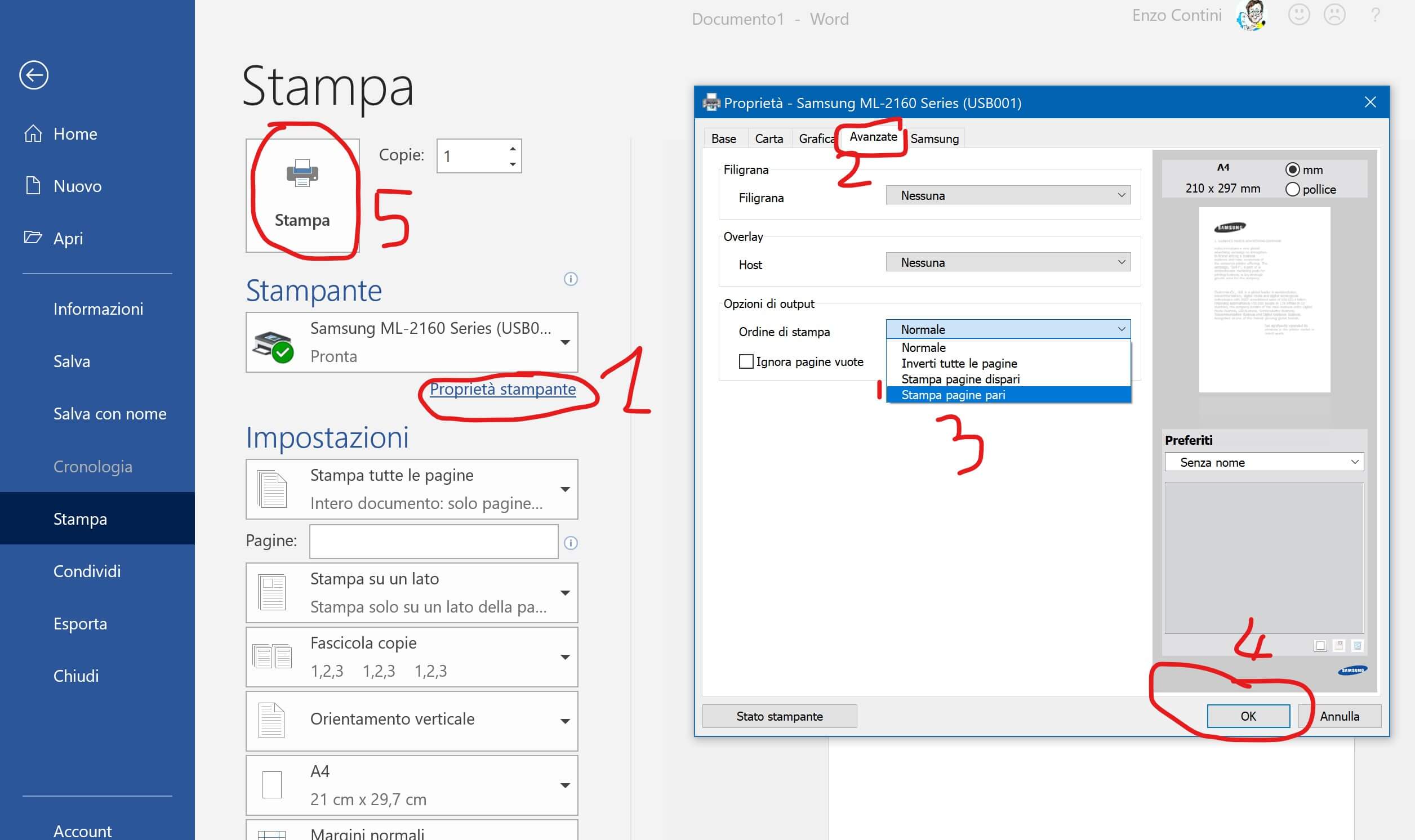This screenshot has height=840, width=1415.
Task: Check the Ignora pagine vuote checkbox
Action: click(746, 361)
